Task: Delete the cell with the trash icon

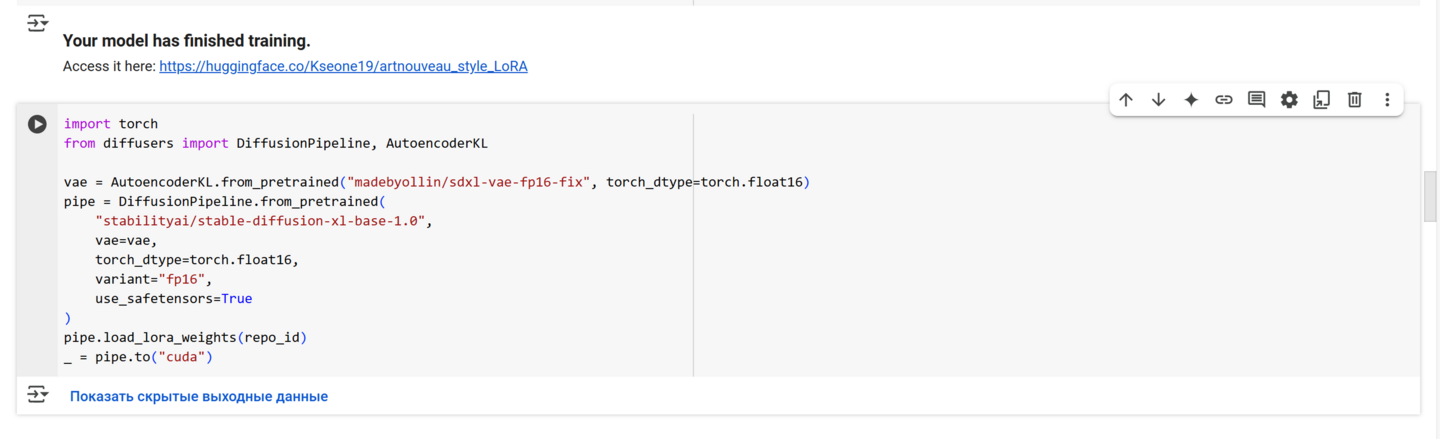Action: click(1354, 100)
